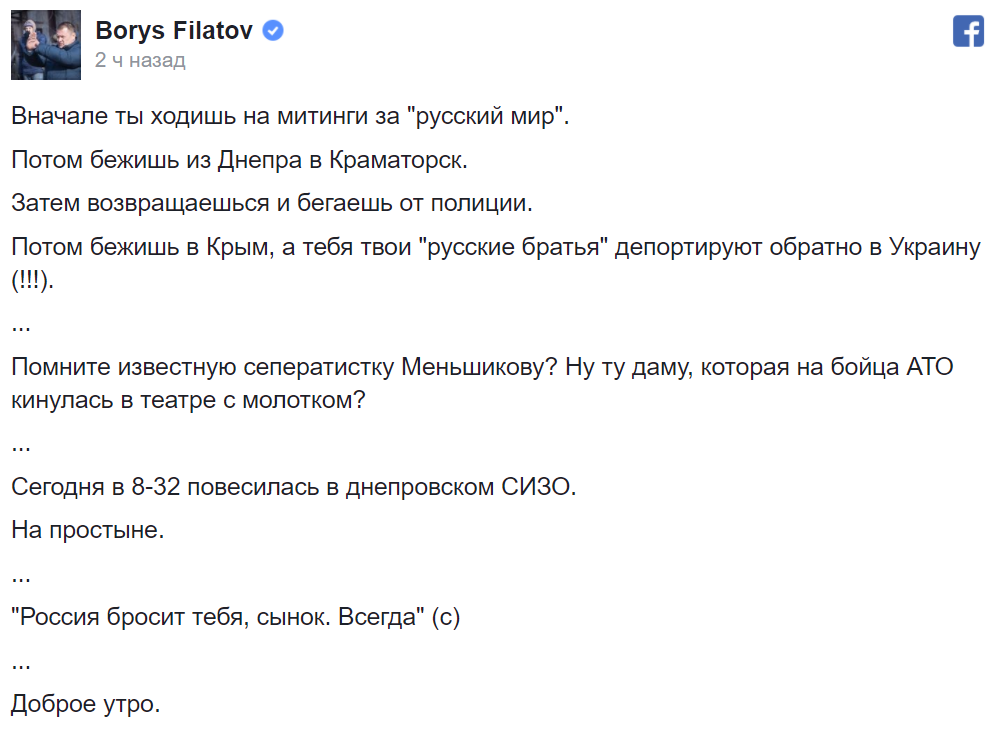
Task: Click the '(!!!)' text
Action: (32, 280)
